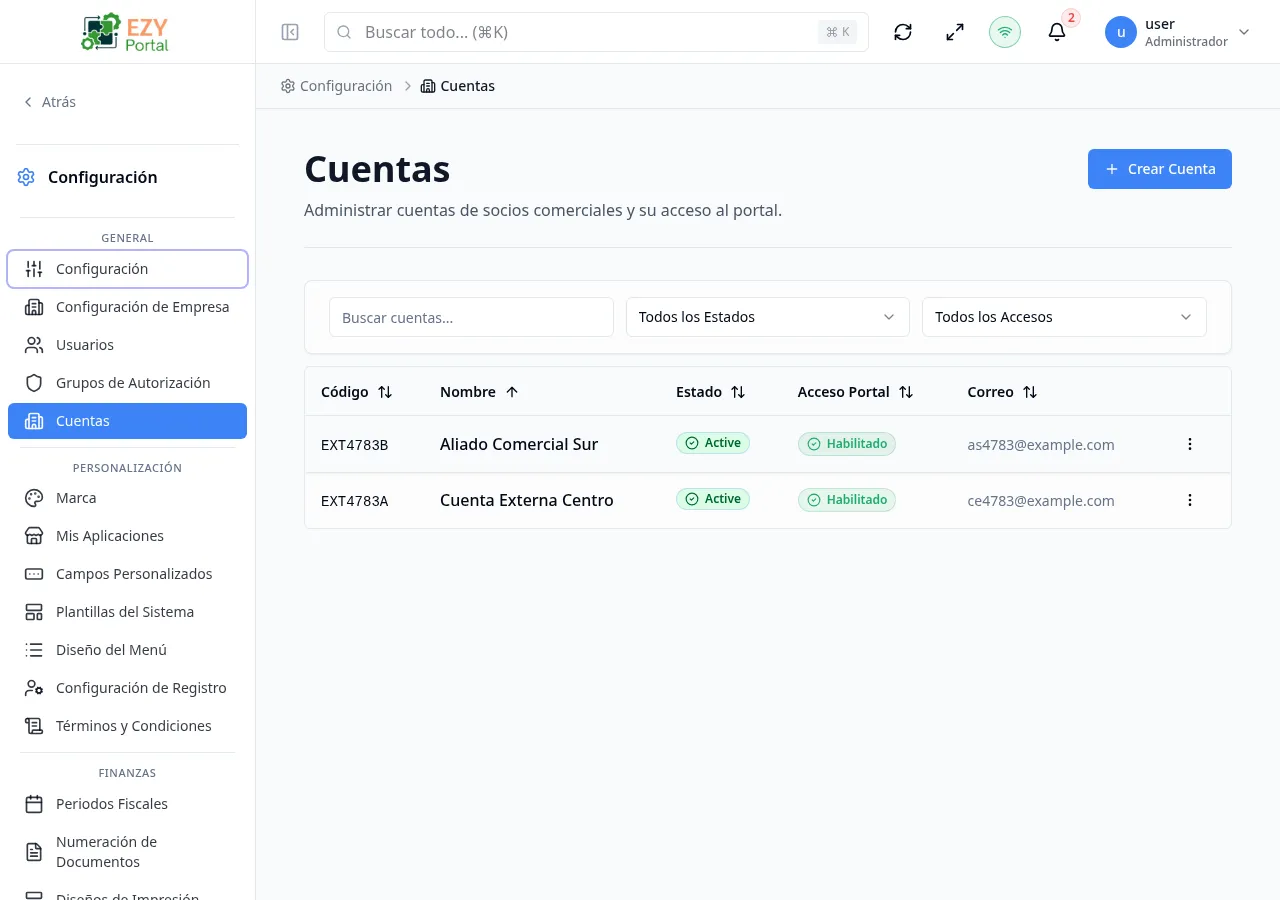Click the user avatar circle

tap(1121, 32)
